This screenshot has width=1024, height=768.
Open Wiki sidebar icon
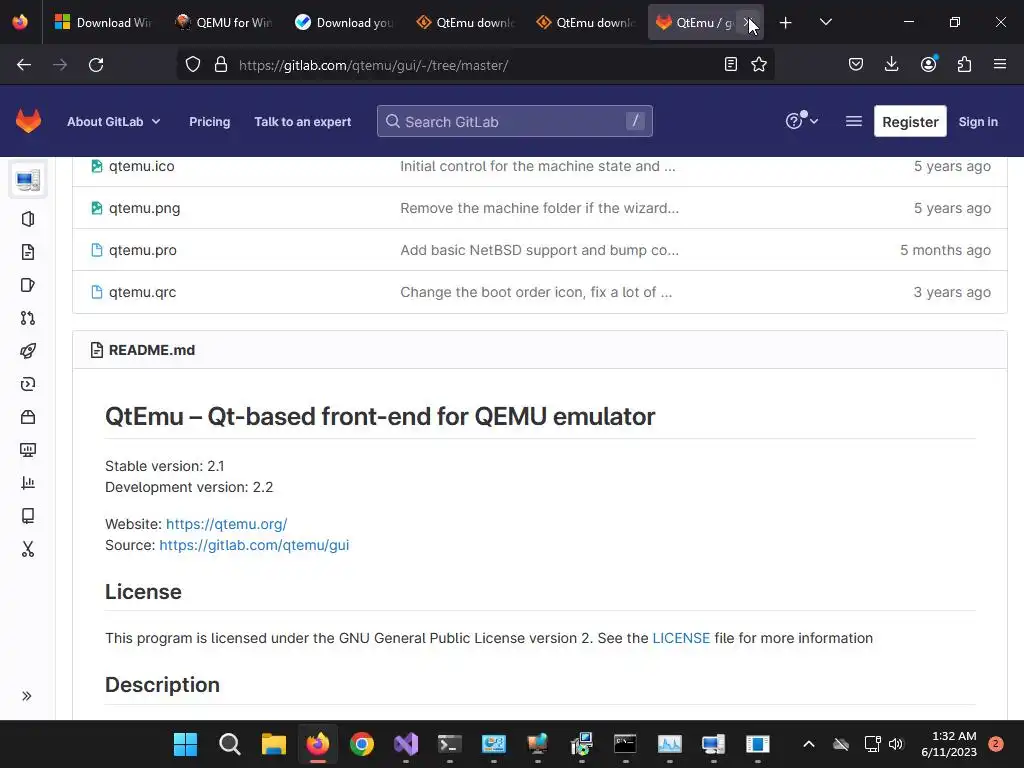click(27, 516)
